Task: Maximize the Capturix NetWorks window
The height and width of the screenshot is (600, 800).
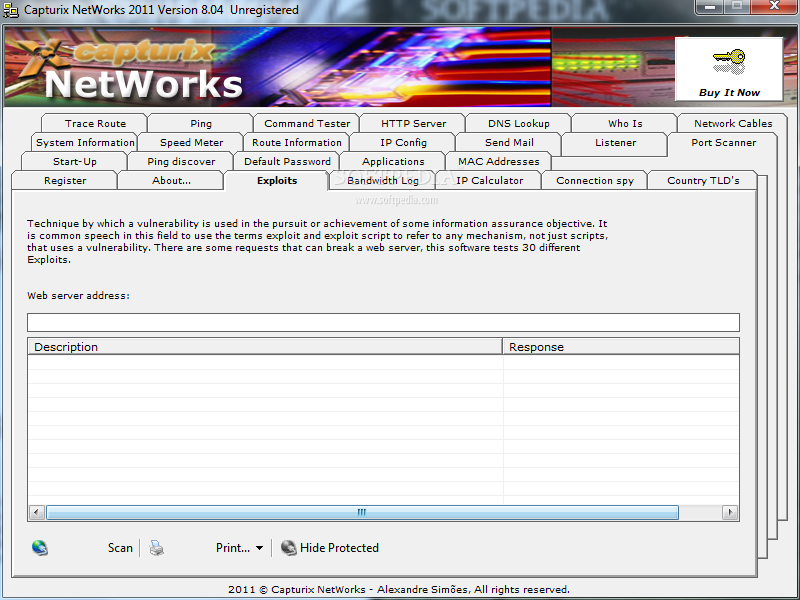Action: click(737, 7)
